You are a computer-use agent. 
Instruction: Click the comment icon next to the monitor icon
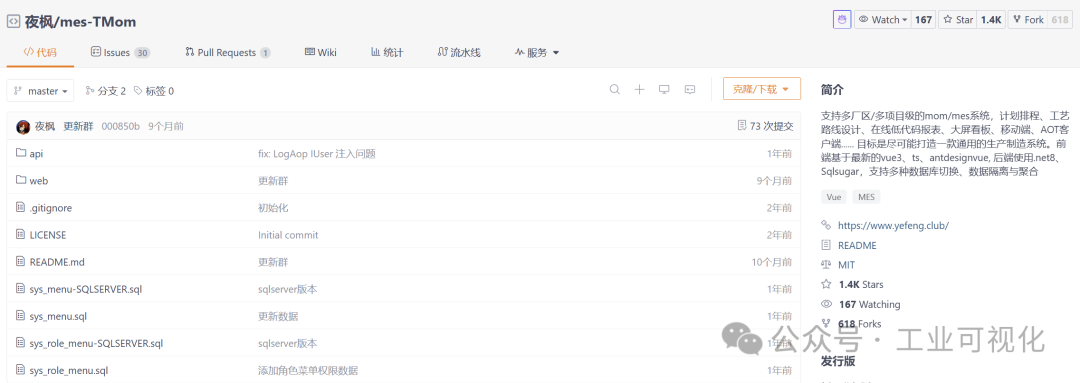coord(689,90)
